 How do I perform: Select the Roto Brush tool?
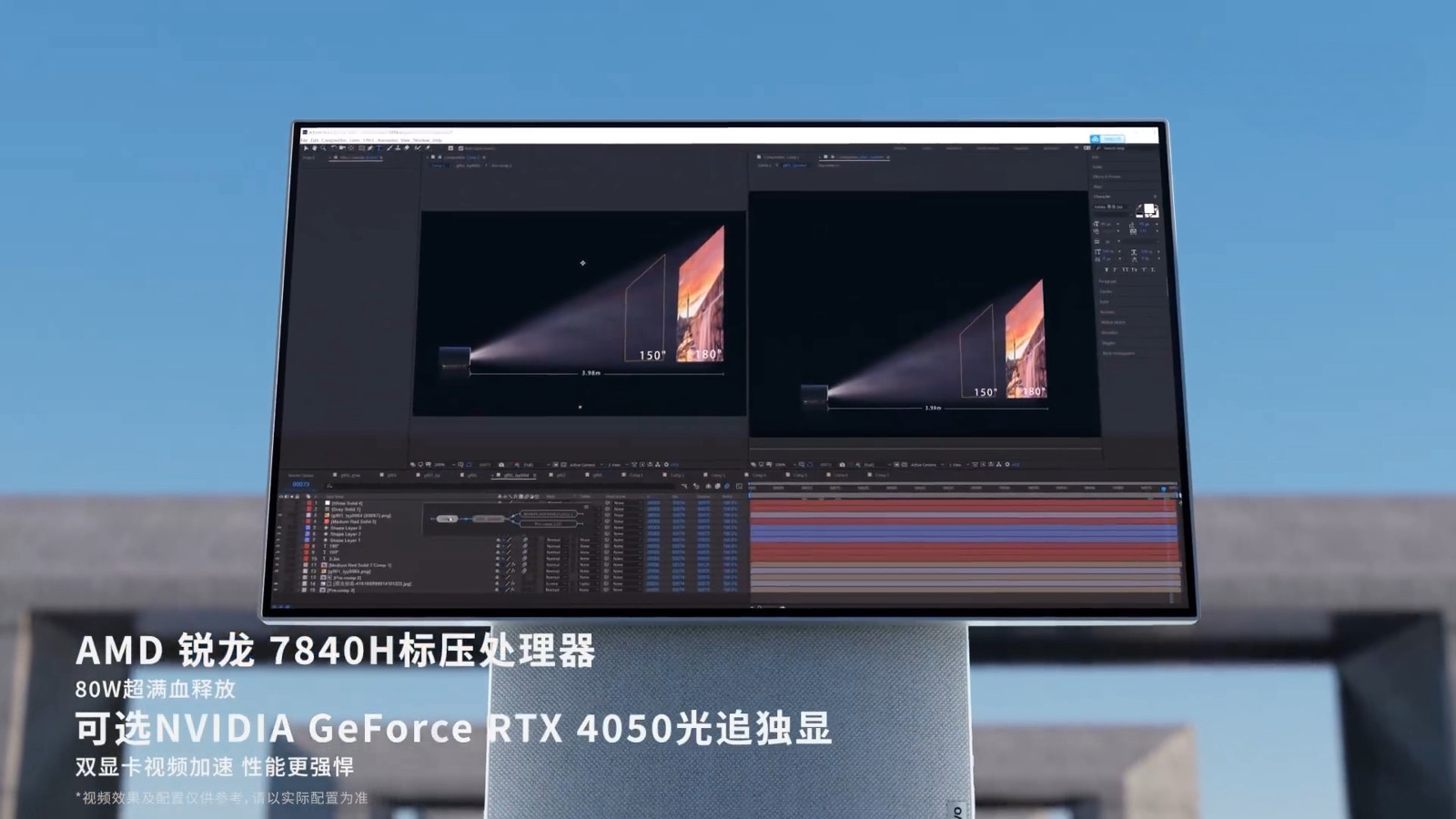tap(418, 148)
